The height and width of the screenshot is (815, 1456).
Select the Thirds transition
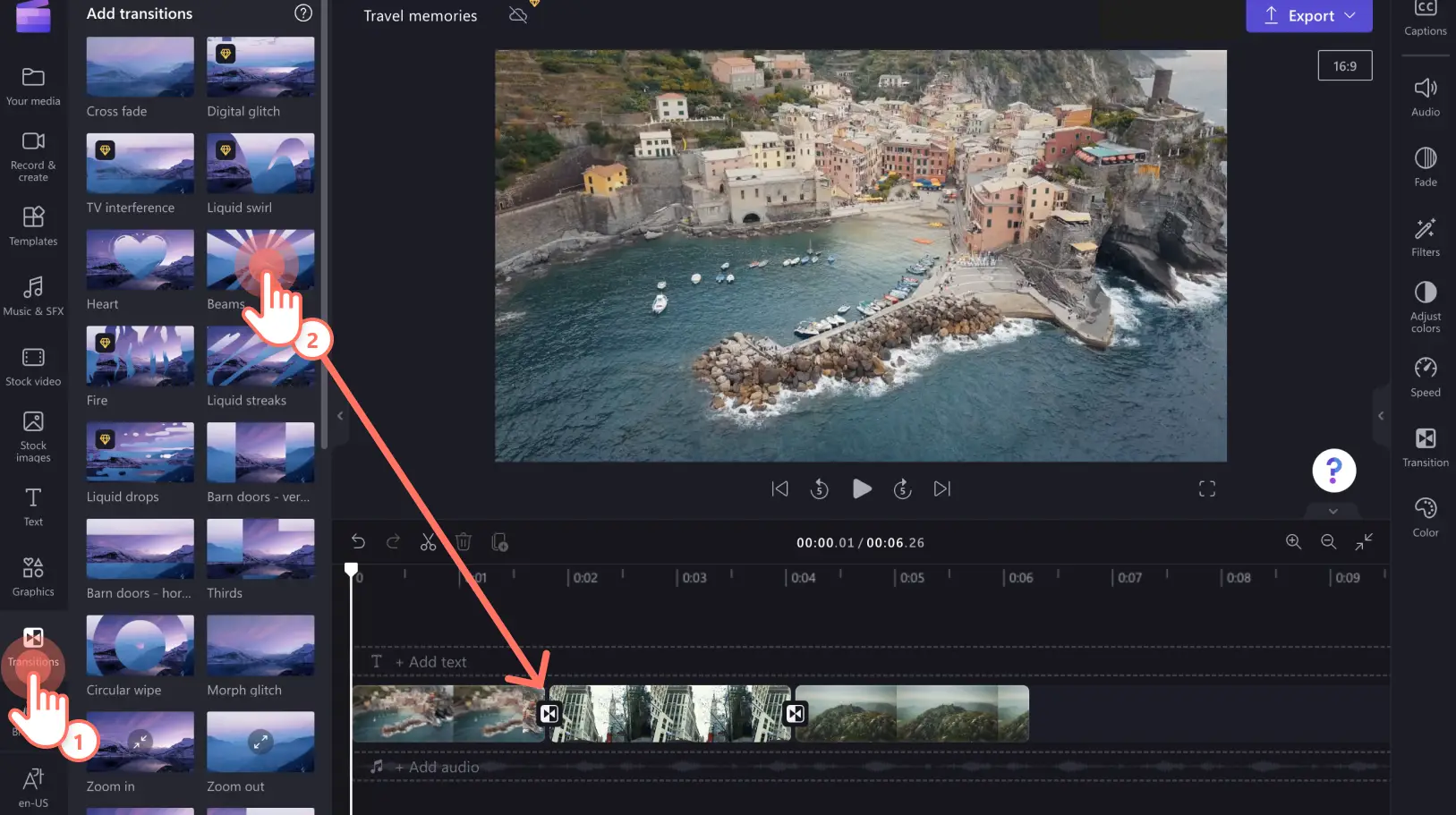(260, 548)
